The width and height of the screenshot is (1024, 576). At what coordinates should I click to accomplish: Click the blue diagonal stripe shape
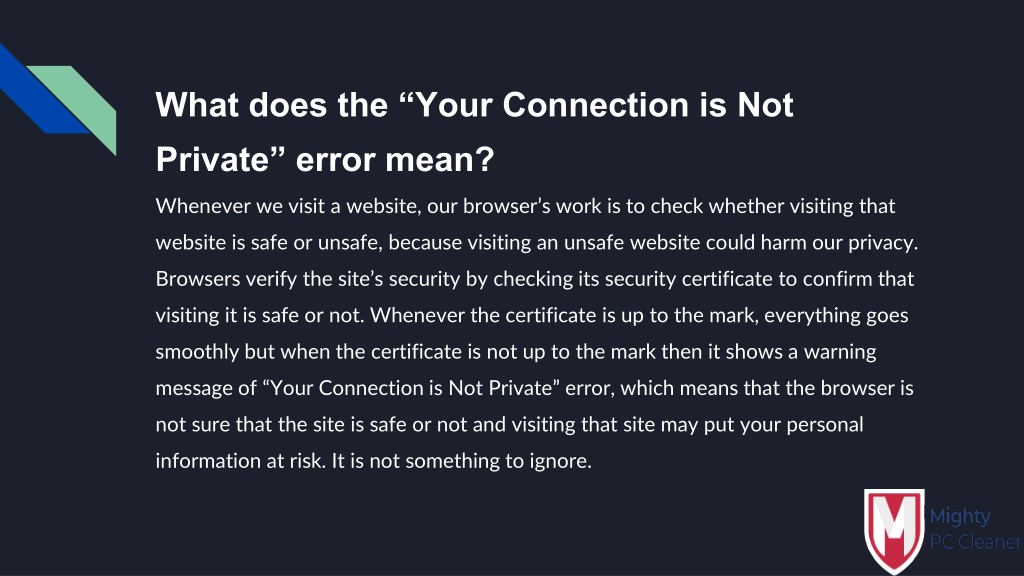tap(39, 91)
